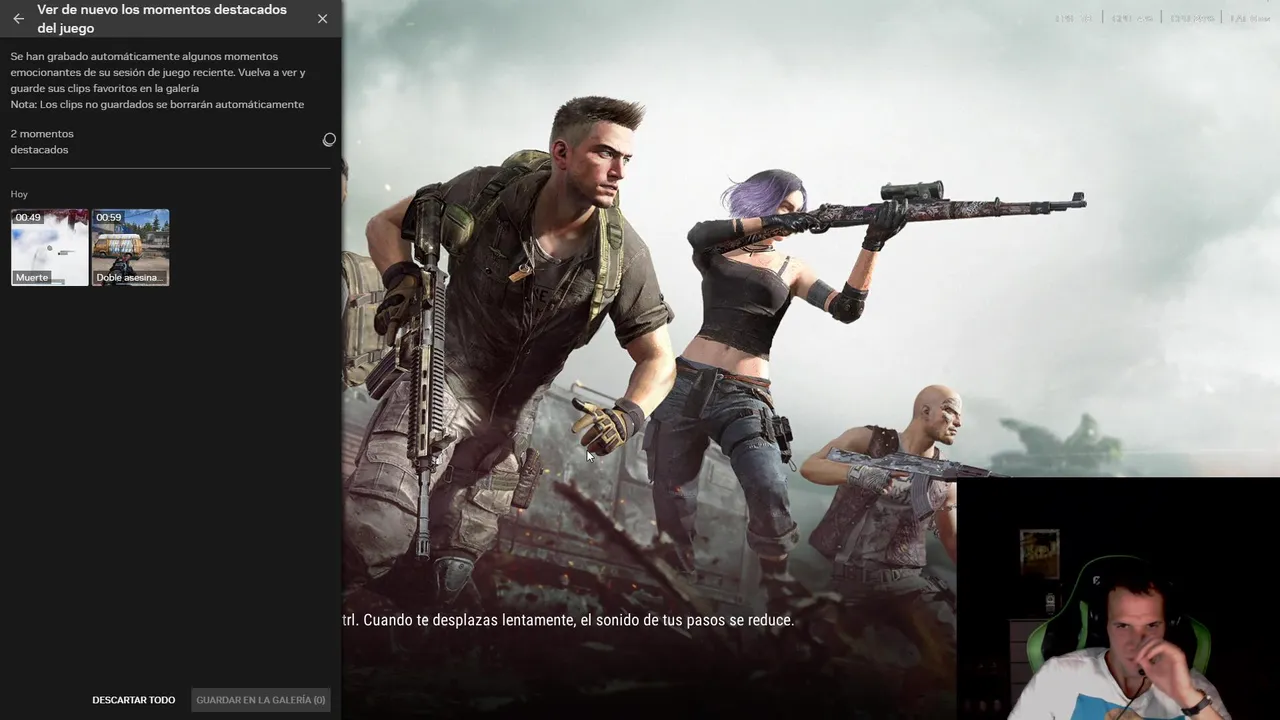The width and height of the screenshot is (1280, 720).
Task: Click the '2 momentos destacados' count text
Action: (x=42, y=141)
